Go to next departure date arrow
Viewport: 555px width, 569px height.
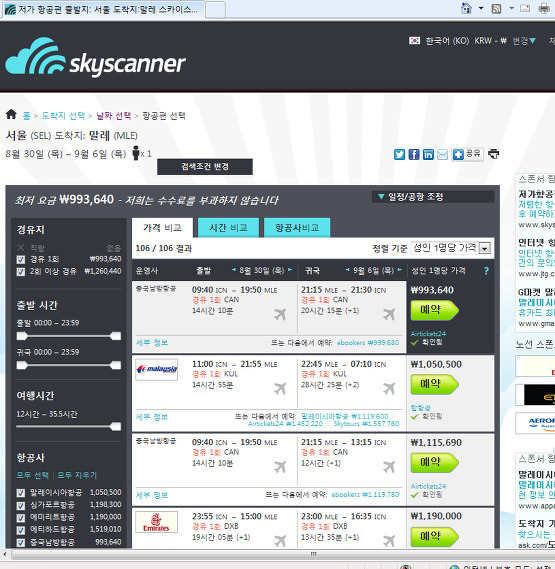pyautogui.click(x=290, y=270)
